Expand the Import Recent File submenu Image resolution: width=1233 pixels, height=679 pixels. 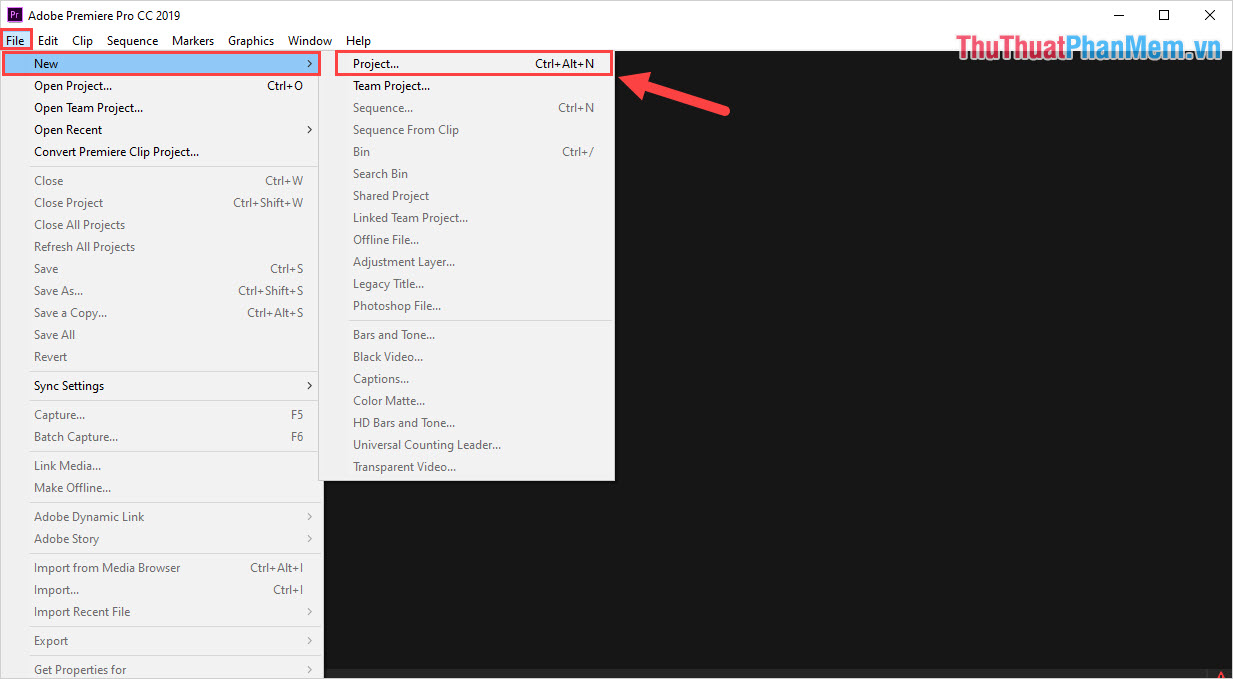161,612
